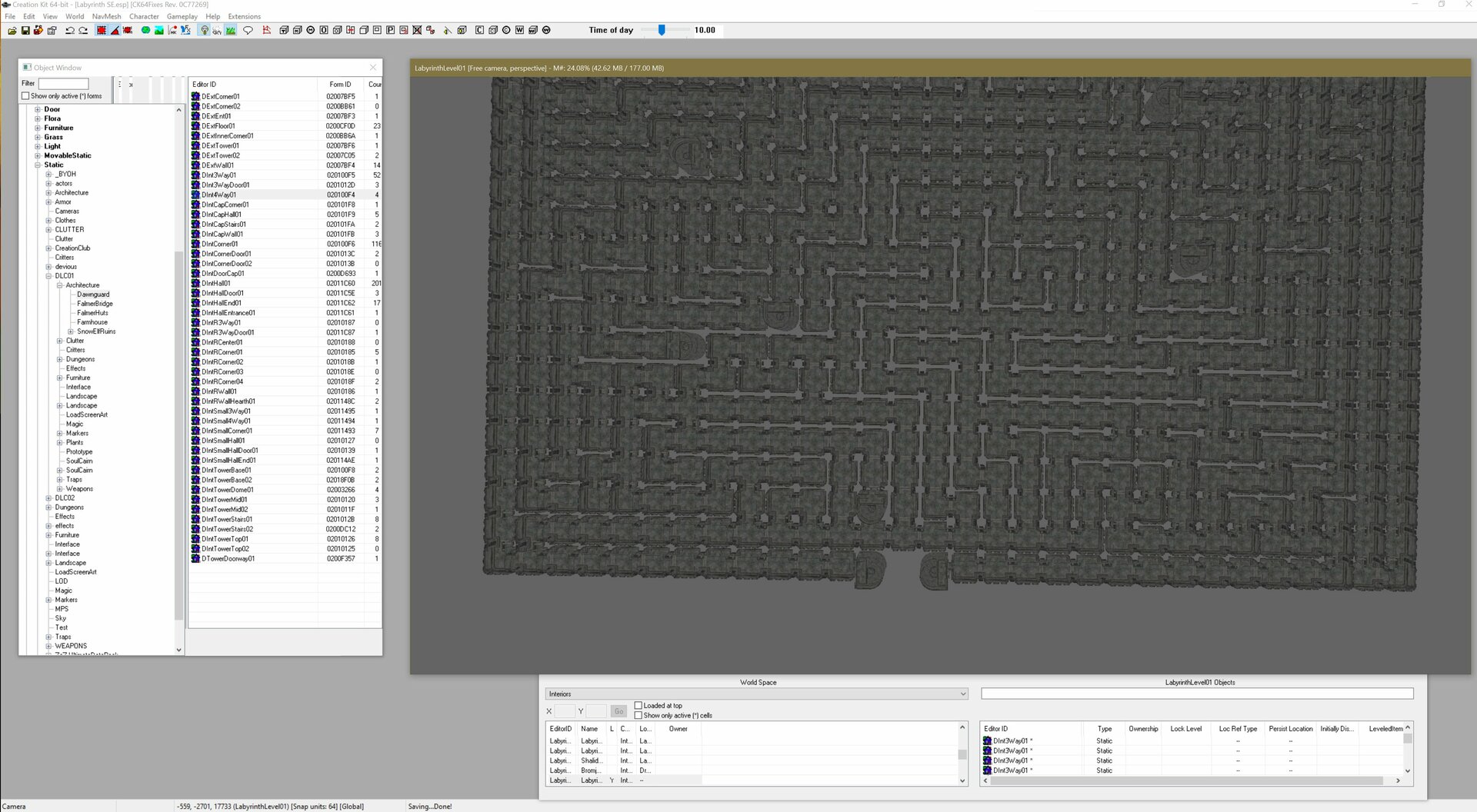Collapse the DLC01 tree node
Screen dimensions: 1477x812
pyautogui.click(x=48, y=275)
